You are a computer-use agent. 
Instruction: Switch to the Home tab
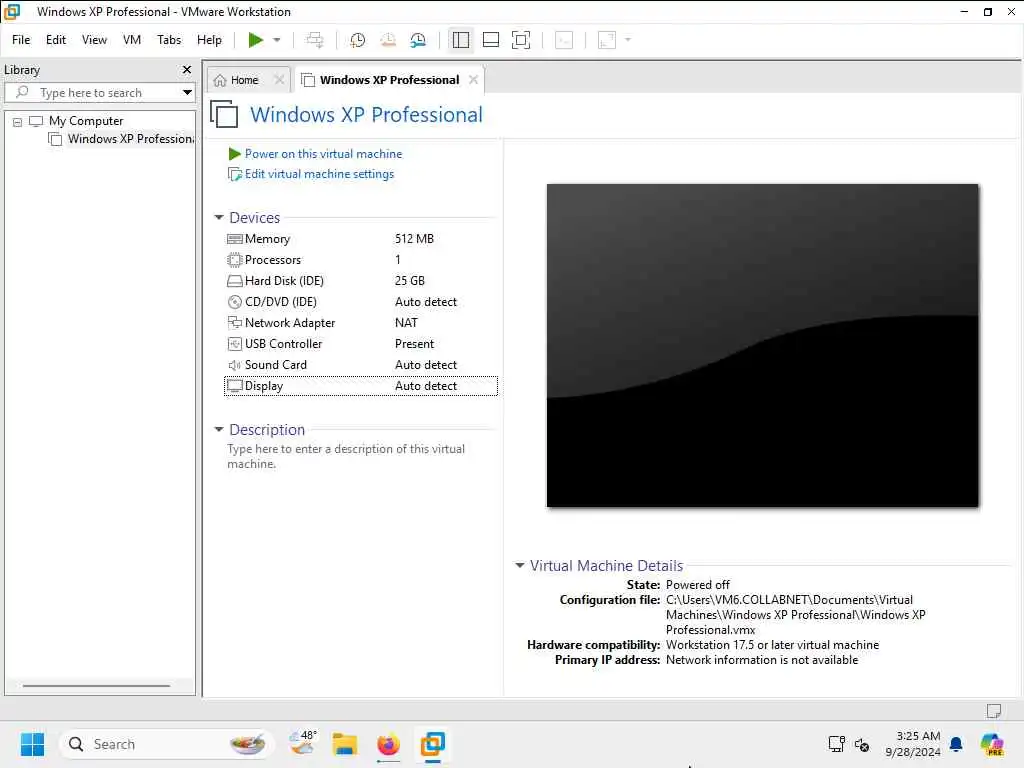tap(244, 80)
